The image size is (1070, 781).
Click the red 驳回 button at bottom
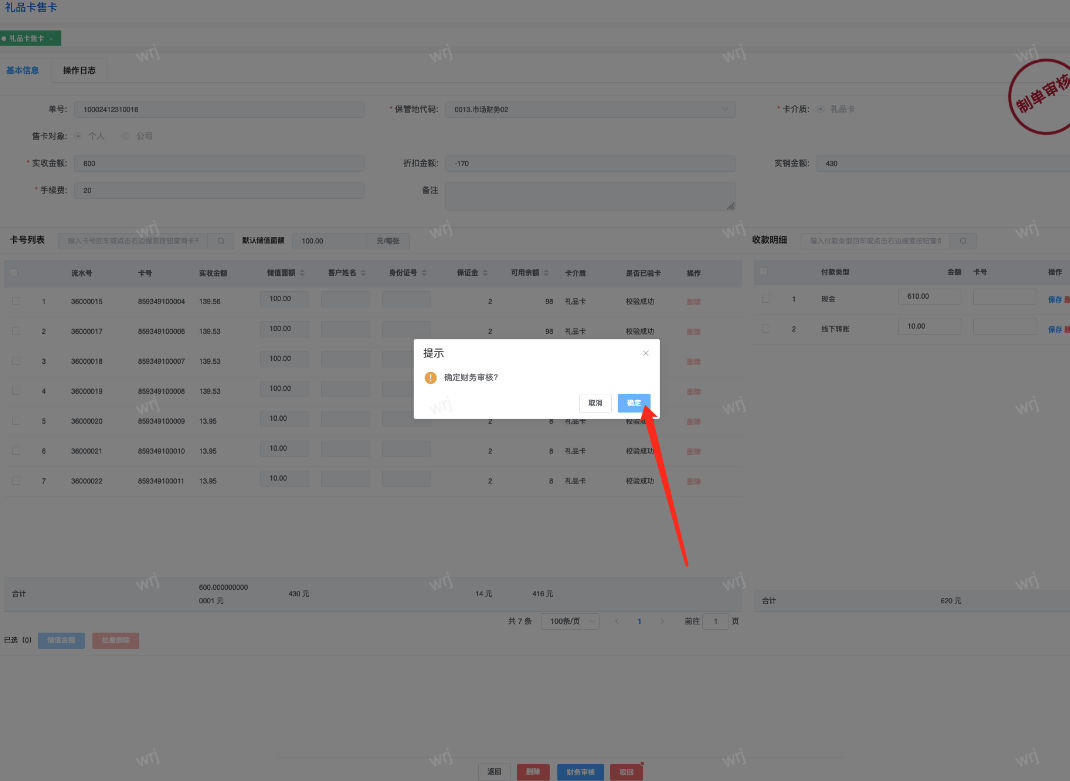pyautogui.click(x=626, y=772)
